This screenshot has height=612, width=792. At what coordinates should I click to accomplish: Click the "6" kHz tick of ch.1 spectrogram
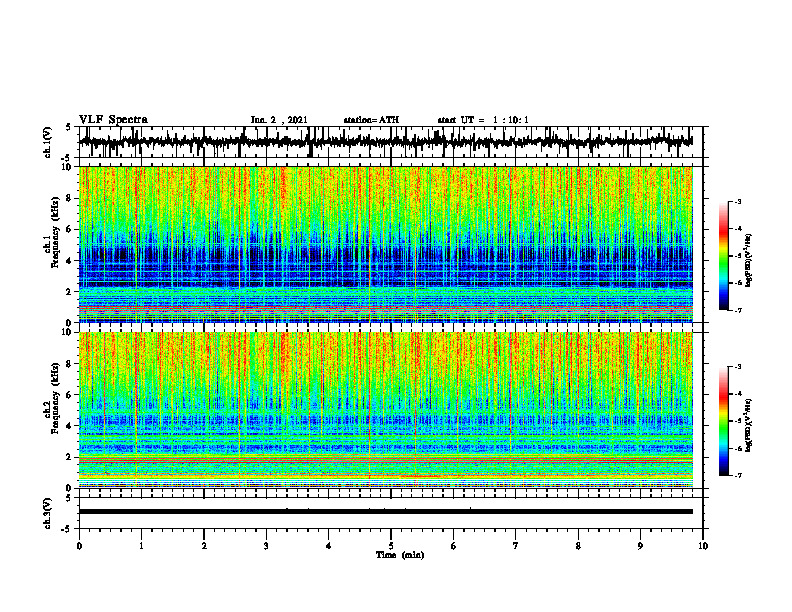coord(70,229)
